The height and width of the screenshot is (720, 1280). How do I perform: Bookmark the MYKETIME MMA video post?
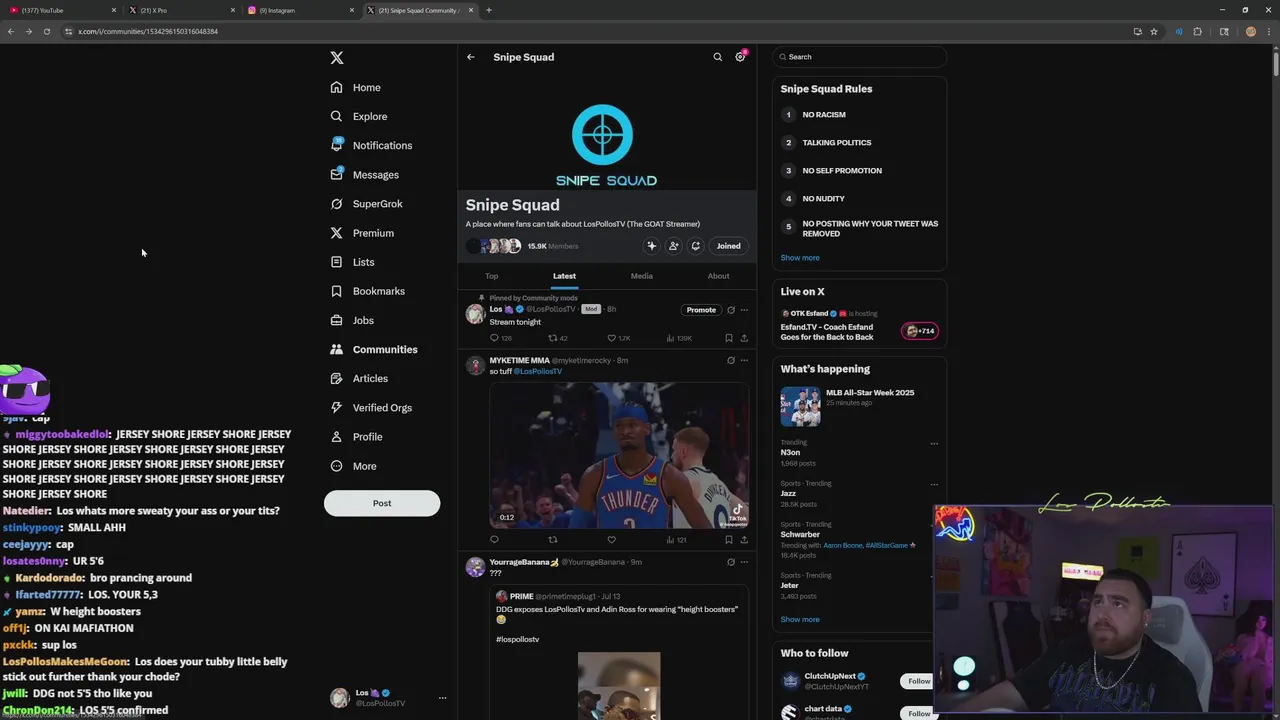pyautogui.click(x=729, y=540)
